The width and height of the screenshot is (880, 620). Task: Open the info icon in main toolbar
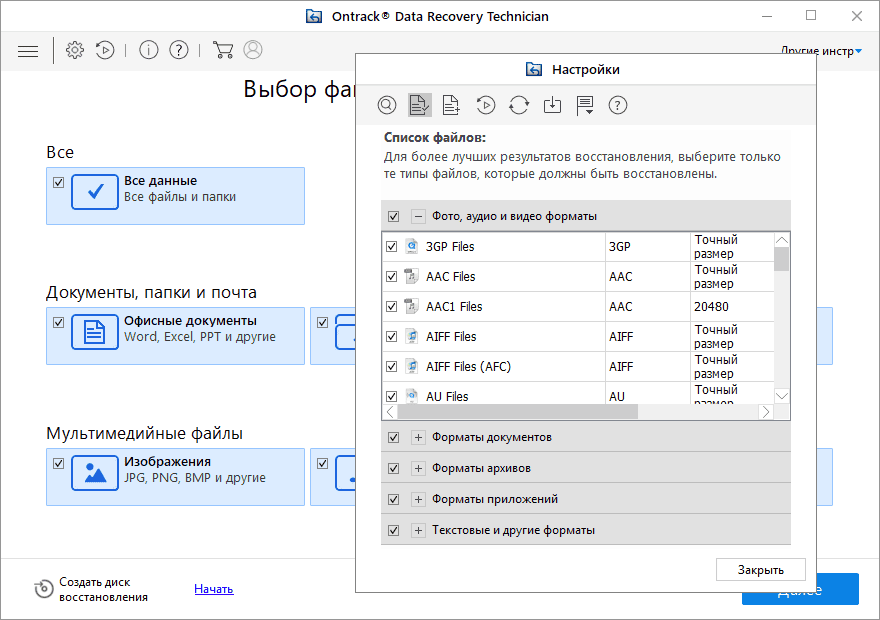tap(149, 50)
